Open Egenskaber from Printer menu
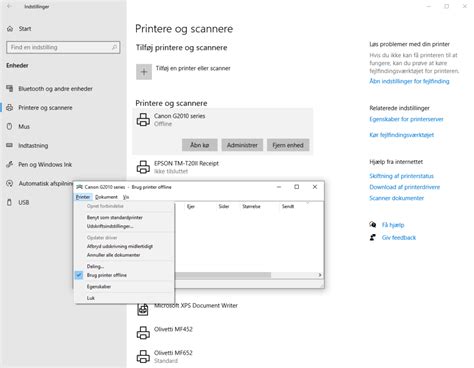This screenshot has width=474, height=368. coord(99,287)
